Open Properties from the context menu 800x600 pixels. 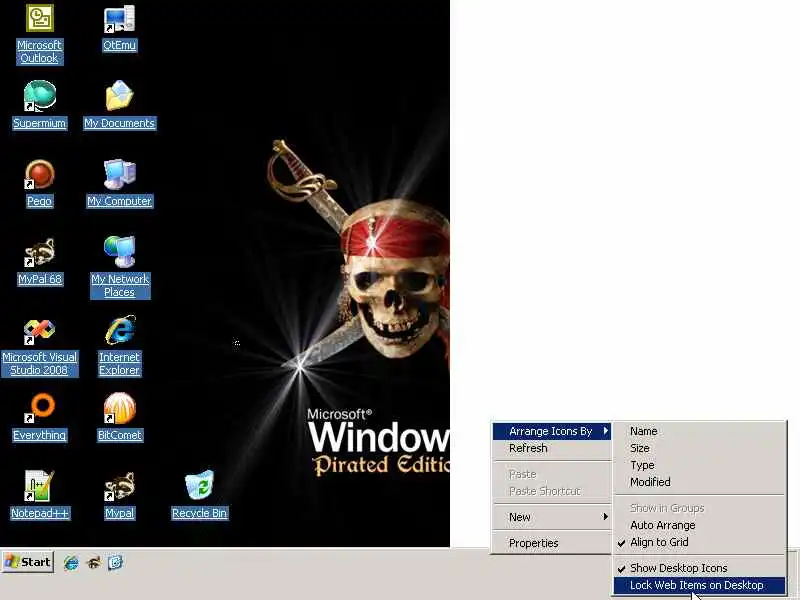(552, 543)
